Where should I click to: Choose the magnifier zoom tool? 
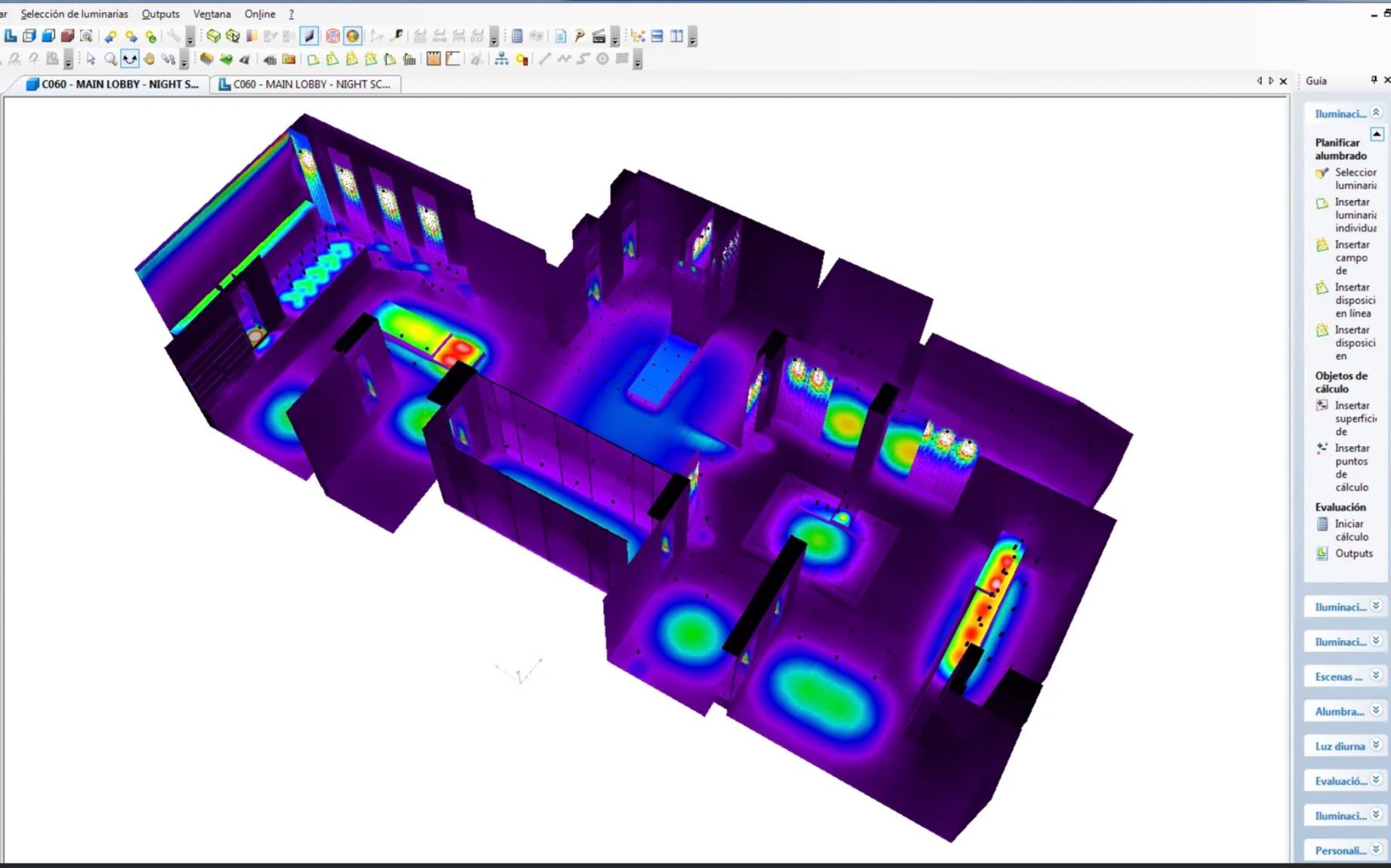point(110,59)
